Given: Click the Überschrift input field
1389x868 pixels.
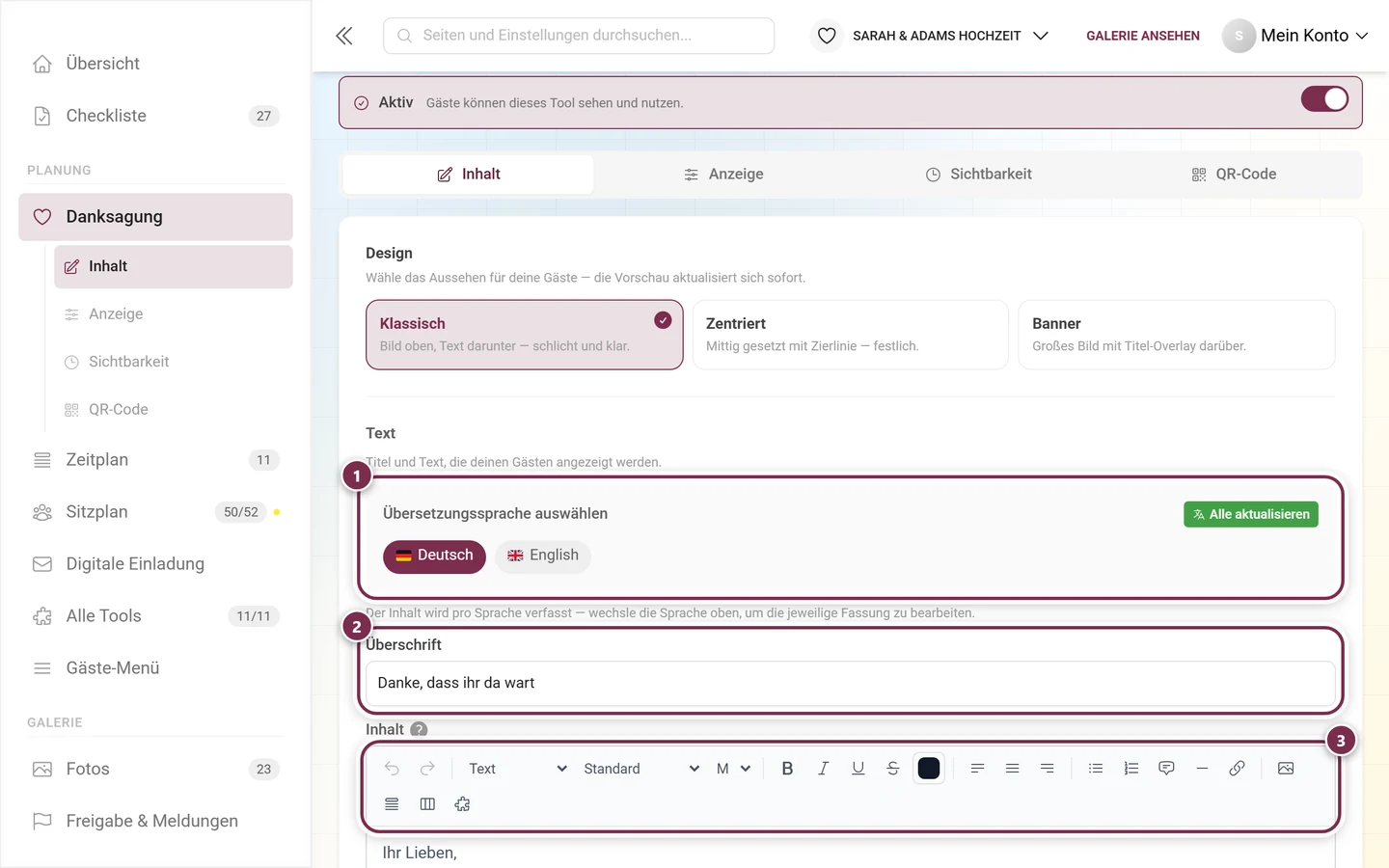Looking at the screenshot, I should click(851, 683).
